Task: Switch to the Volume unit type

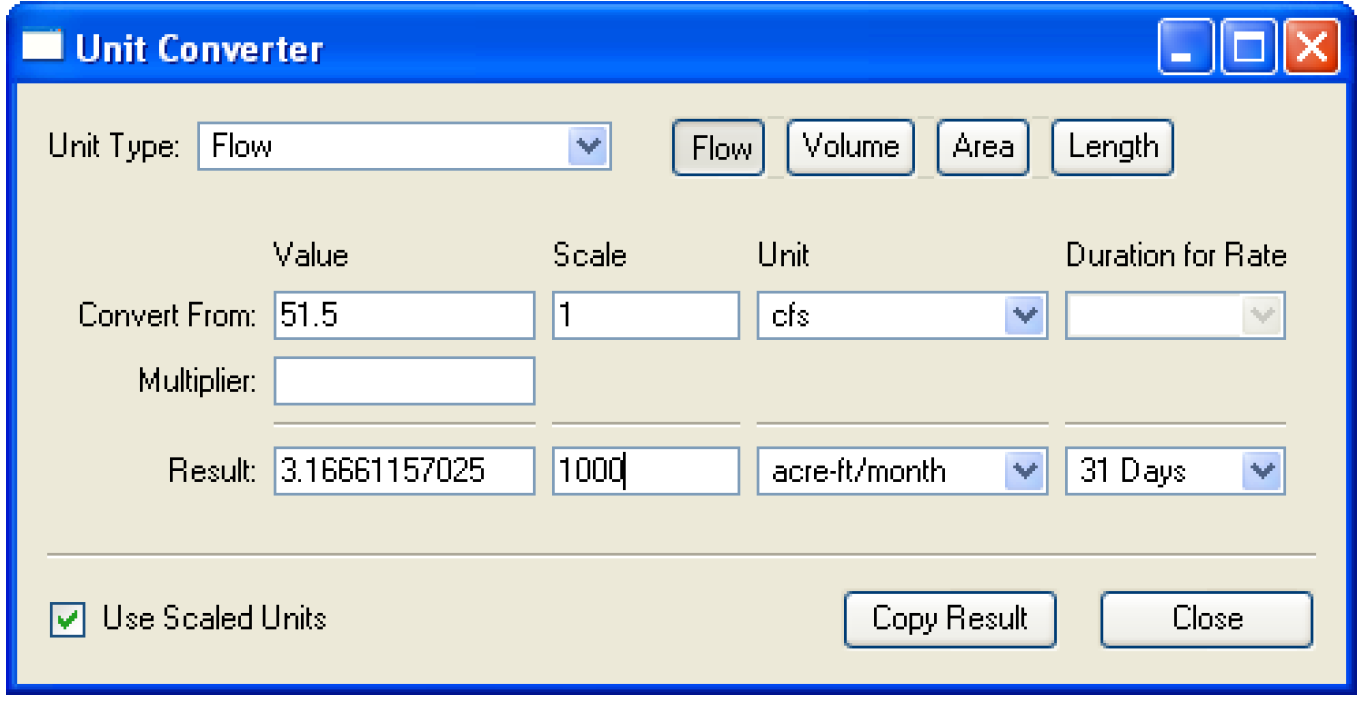Action: [x=850, y=148]
